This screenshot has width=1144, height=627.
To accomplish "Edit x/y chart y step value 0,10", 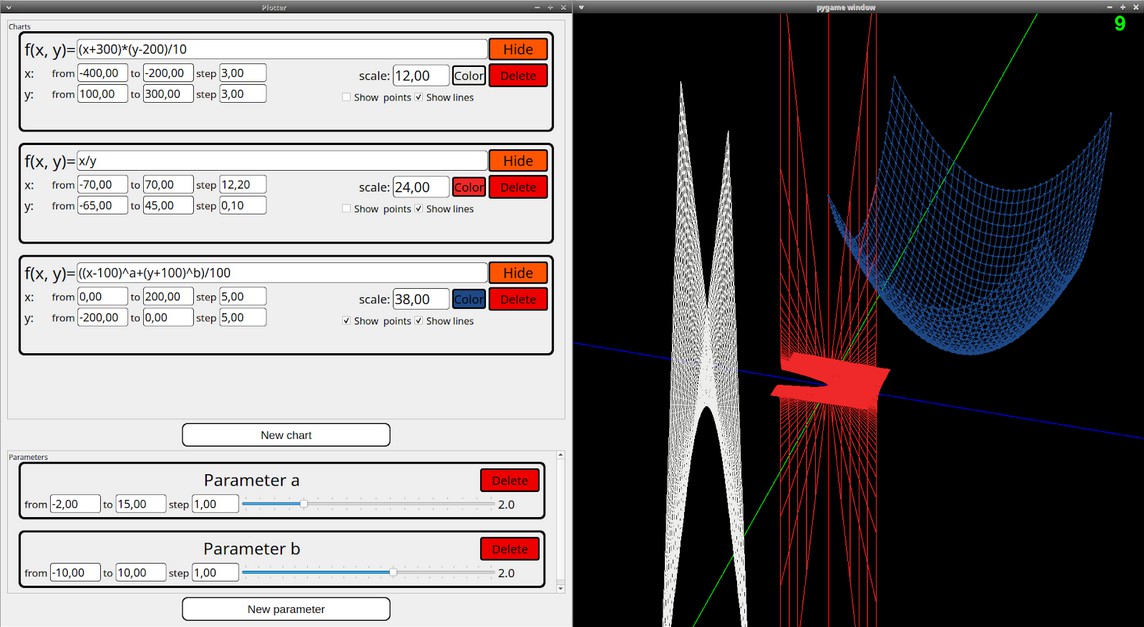I will (x=242, y=205).
